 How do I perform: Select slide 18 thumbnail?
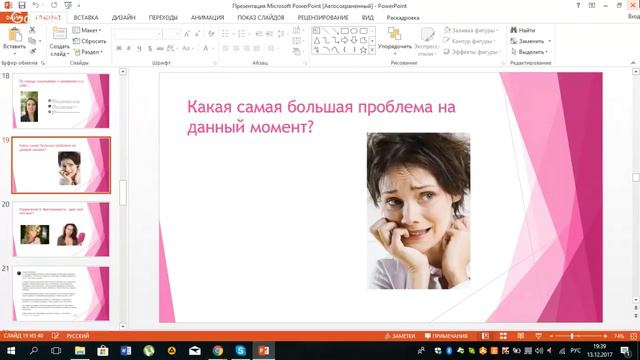pyautogui.click(x=61, y=101)
